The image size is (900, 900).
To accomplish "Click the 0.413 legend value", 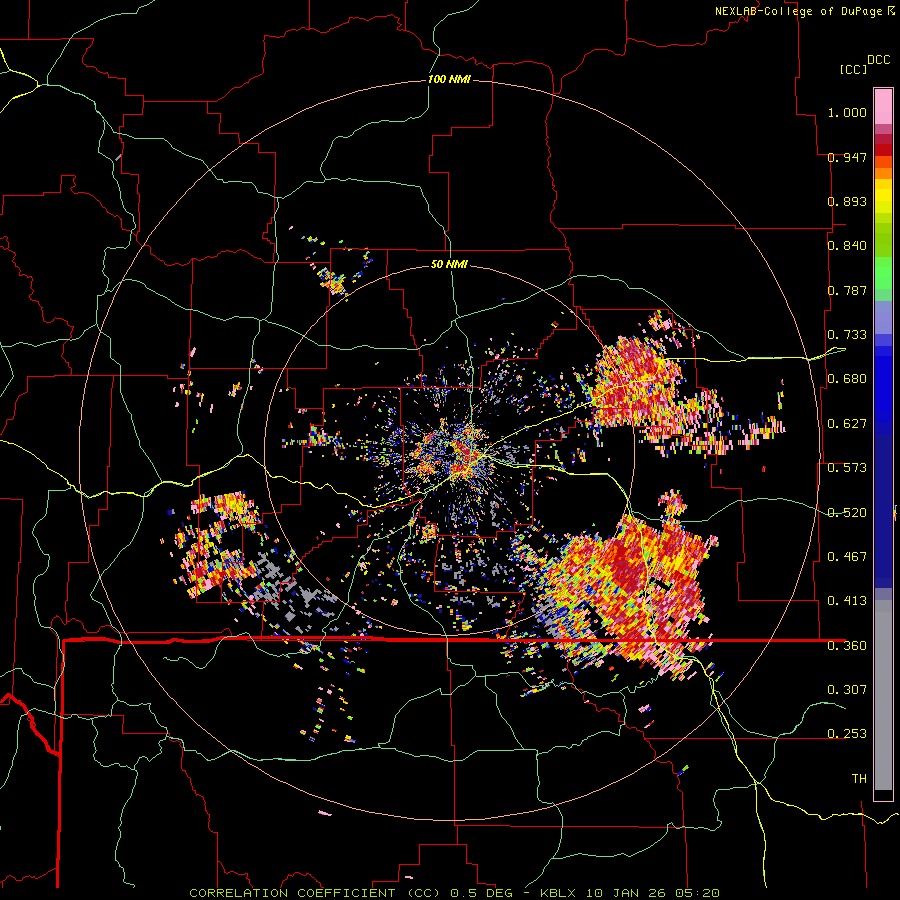I will (847, 601).
